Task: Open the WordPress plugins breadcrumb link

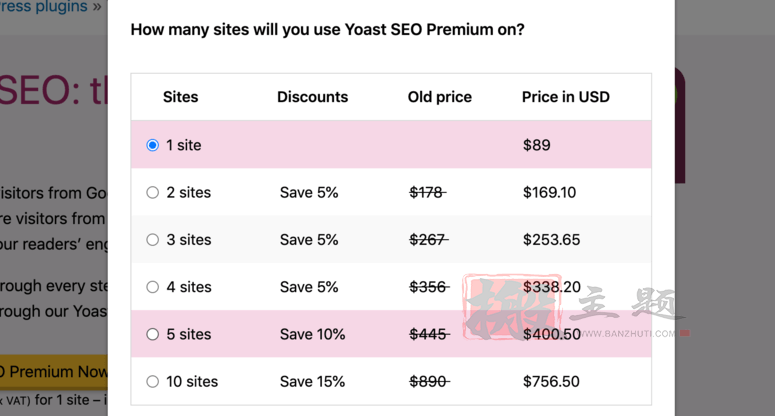Action: pos(43,7)
